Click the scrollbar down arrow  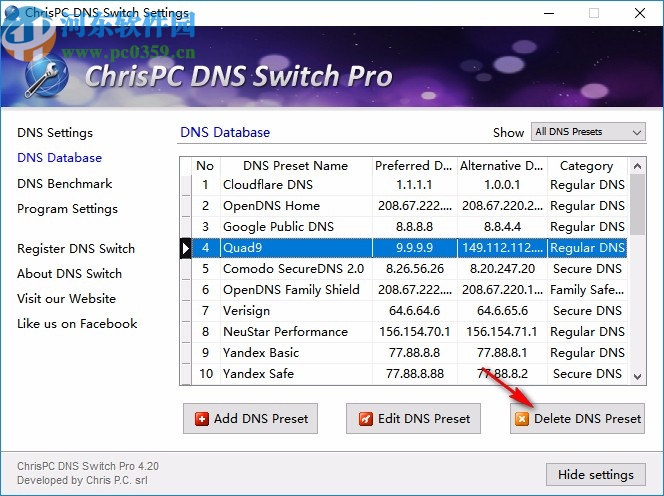(x=637, y=376)
